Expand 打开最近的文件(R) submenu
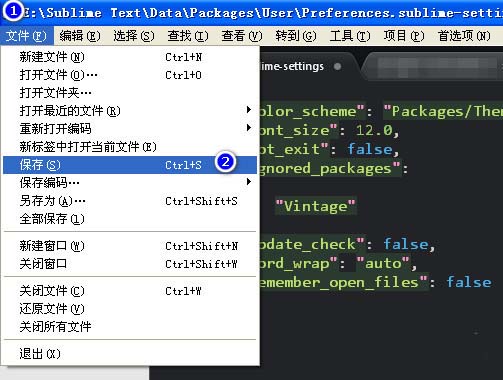 point(130,111)
